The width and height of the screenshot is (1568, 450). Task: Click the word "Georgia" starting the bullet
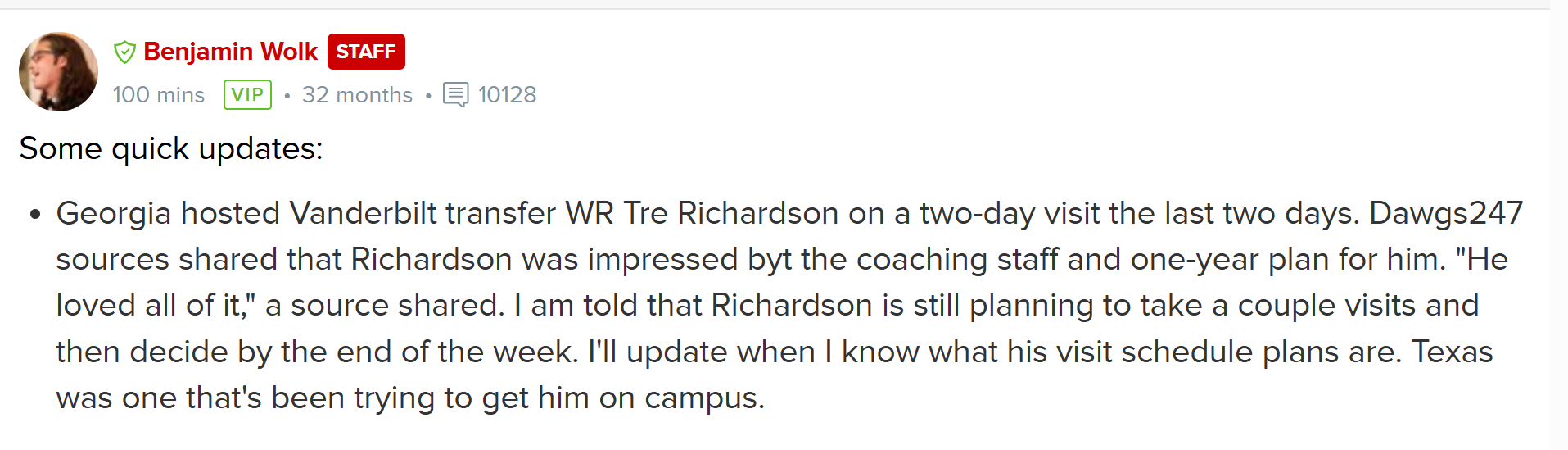tap(114, 215)
